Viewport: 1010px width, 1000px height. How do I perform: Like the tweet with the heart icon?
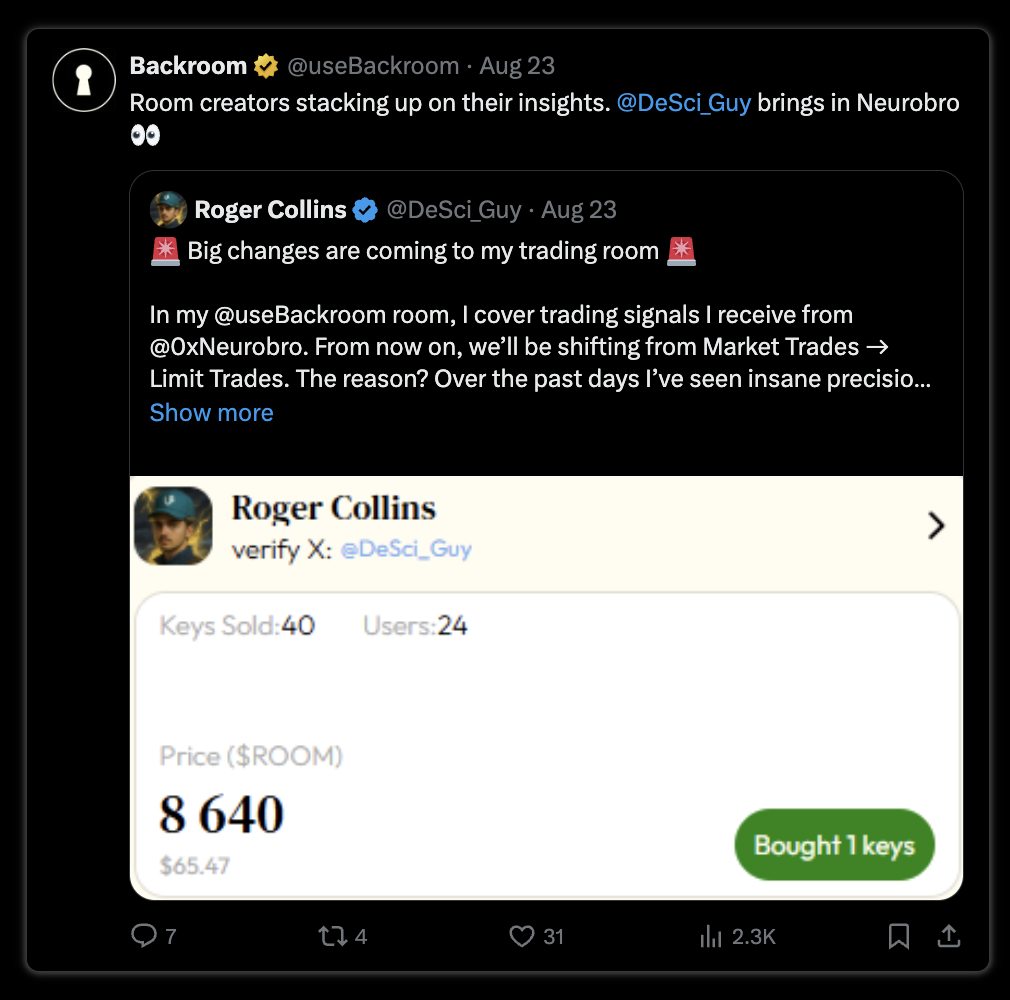522,936
